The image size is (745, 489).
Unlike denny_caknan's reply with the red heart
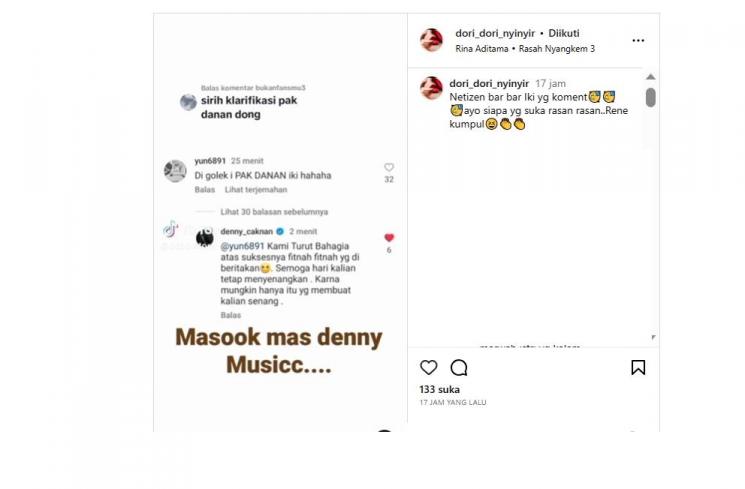coord(389,238)
